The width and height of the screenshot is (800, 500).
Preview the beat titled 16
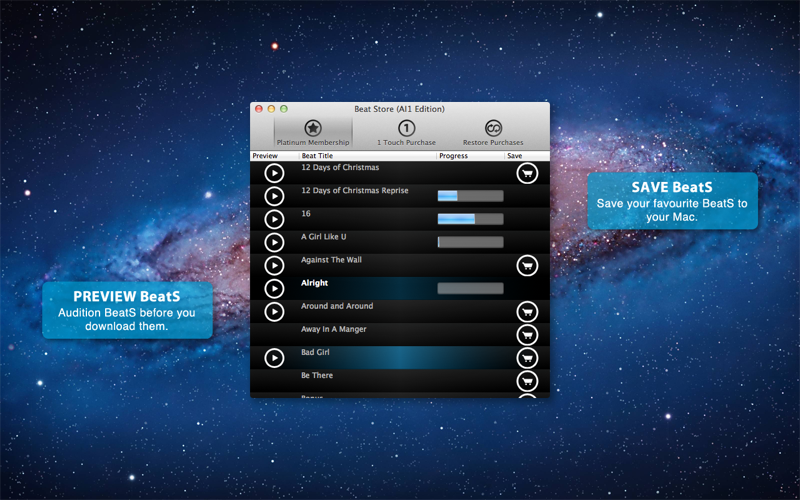[274, 219]
